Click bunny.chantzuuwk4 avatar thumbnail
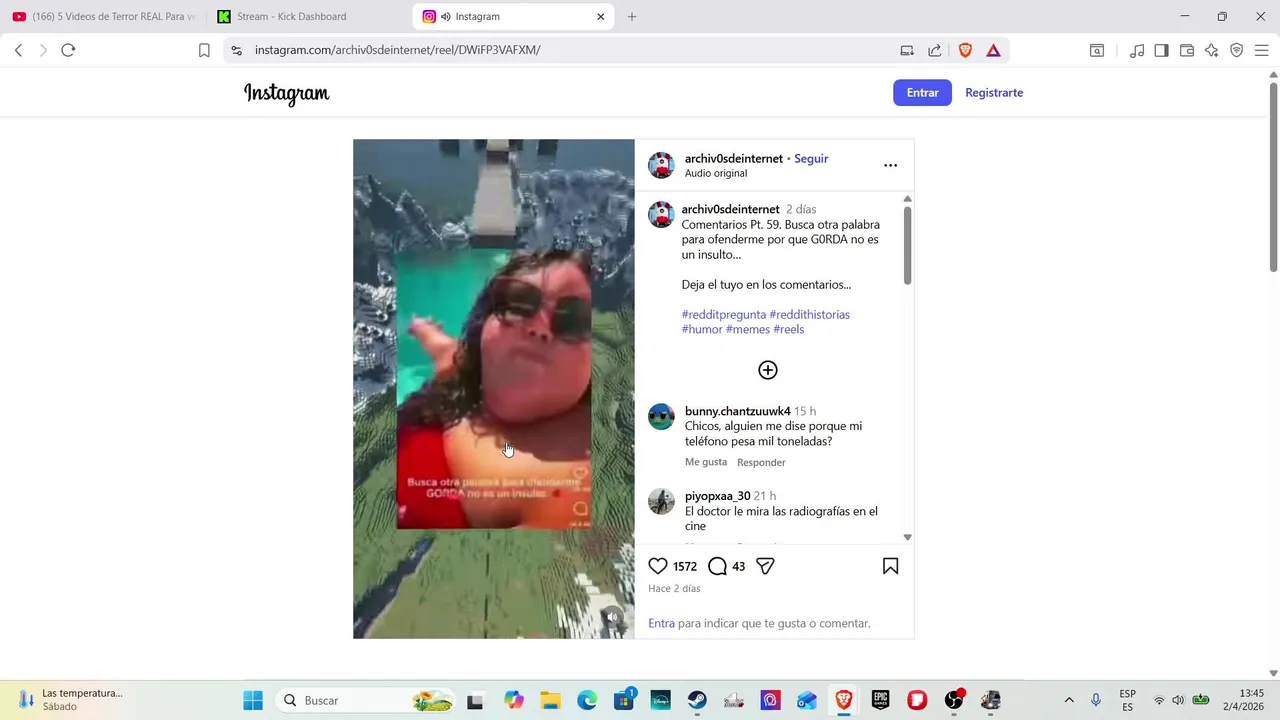Image resolution: width=1280 pixels, height=720 pixels. coord(661,417)
